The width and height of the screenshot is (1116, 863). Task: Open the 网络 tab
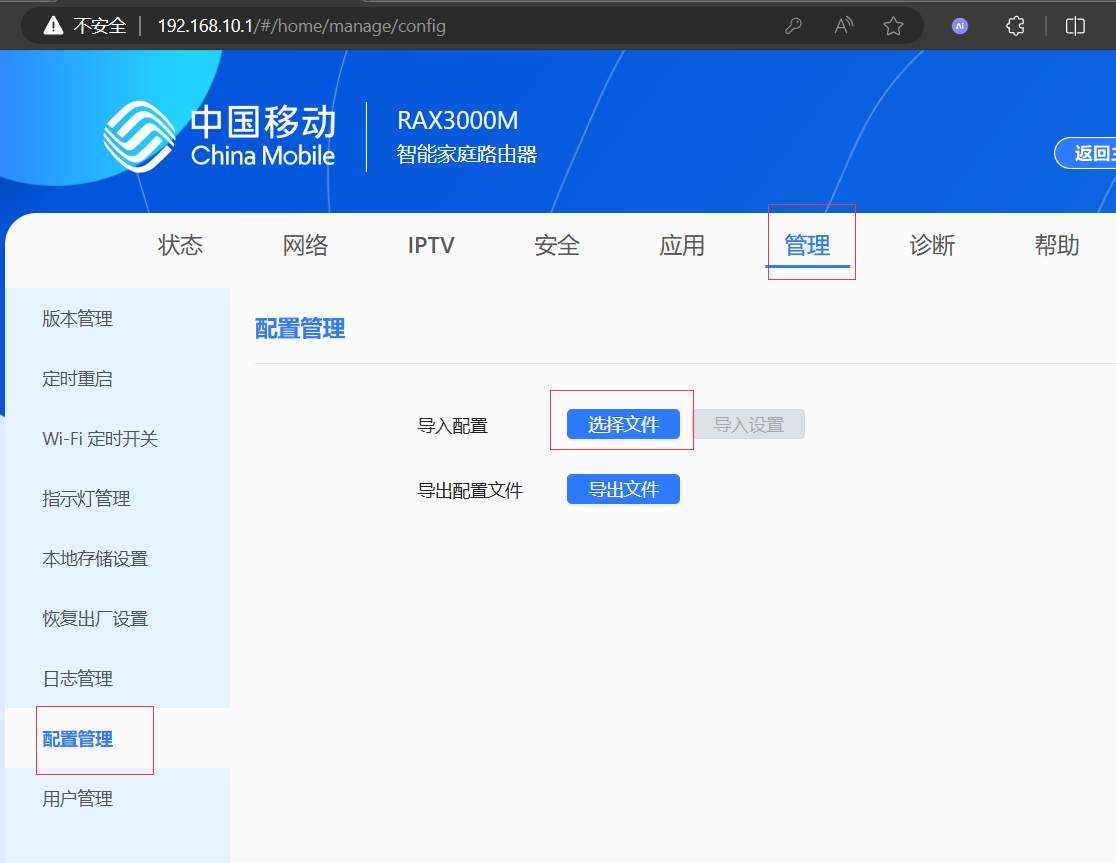coord(305,245)
